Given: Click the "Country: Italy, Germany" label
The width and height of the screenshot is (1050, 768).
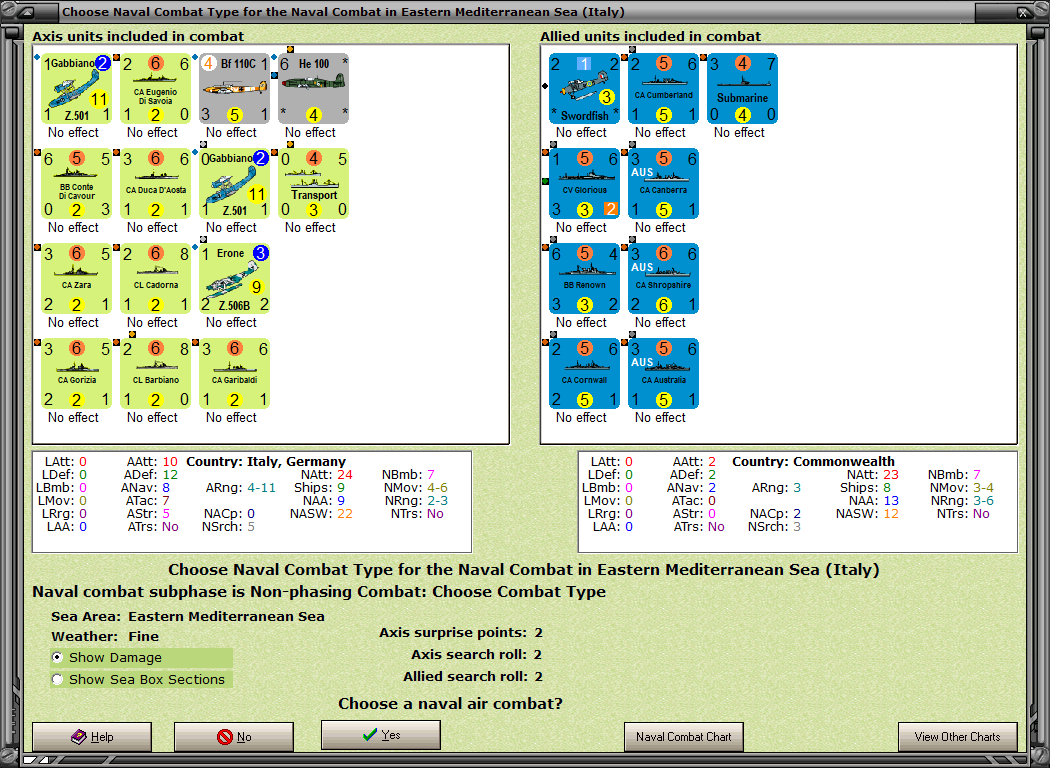Looking at the screenshot, I should pos(266,461).
